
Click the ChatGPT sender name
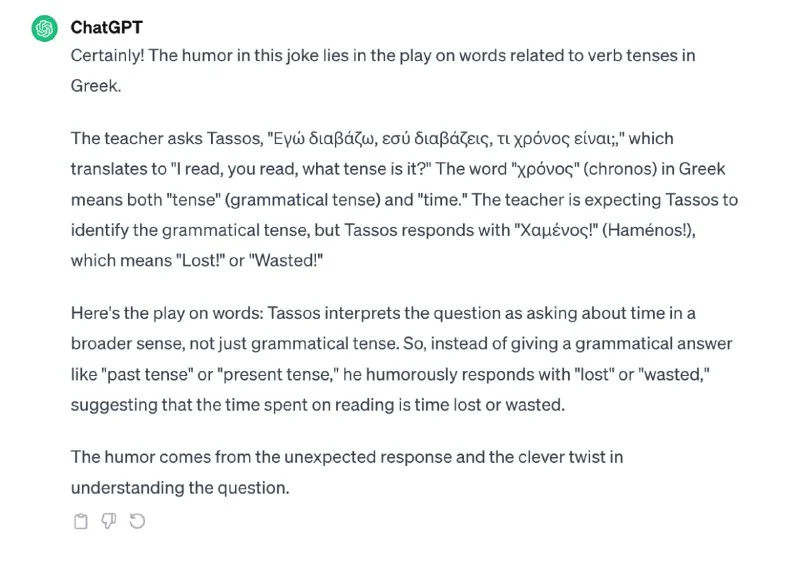(106, 27)
